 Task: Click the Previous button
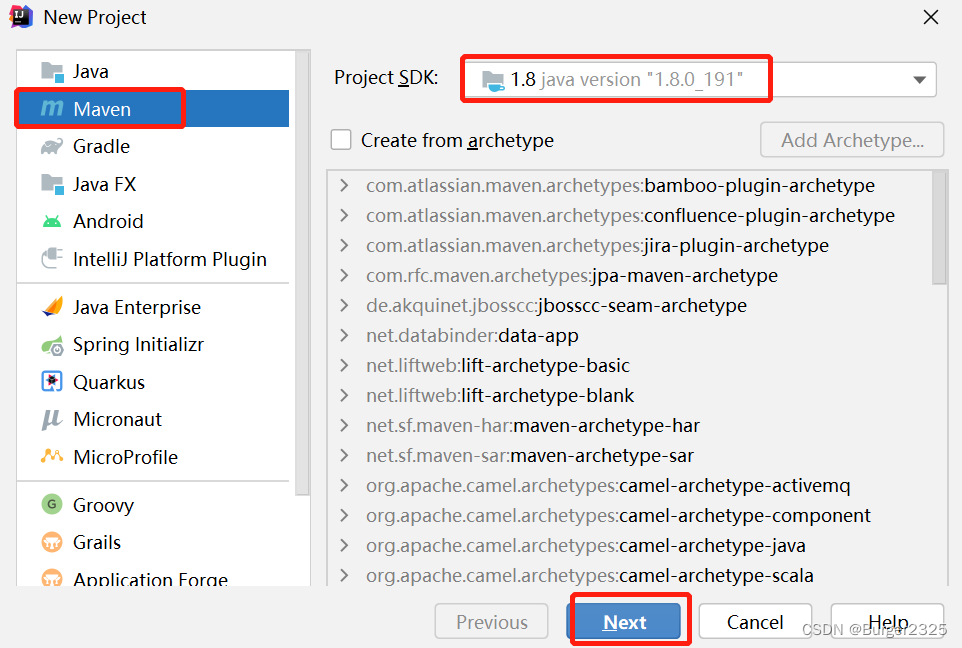491,622
